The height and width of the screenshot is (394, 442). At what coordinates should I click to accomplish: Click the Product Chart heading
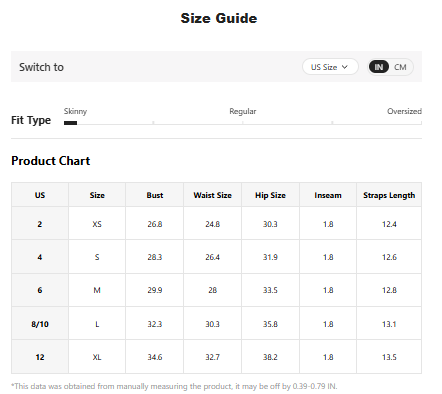[x=51, y=161]
